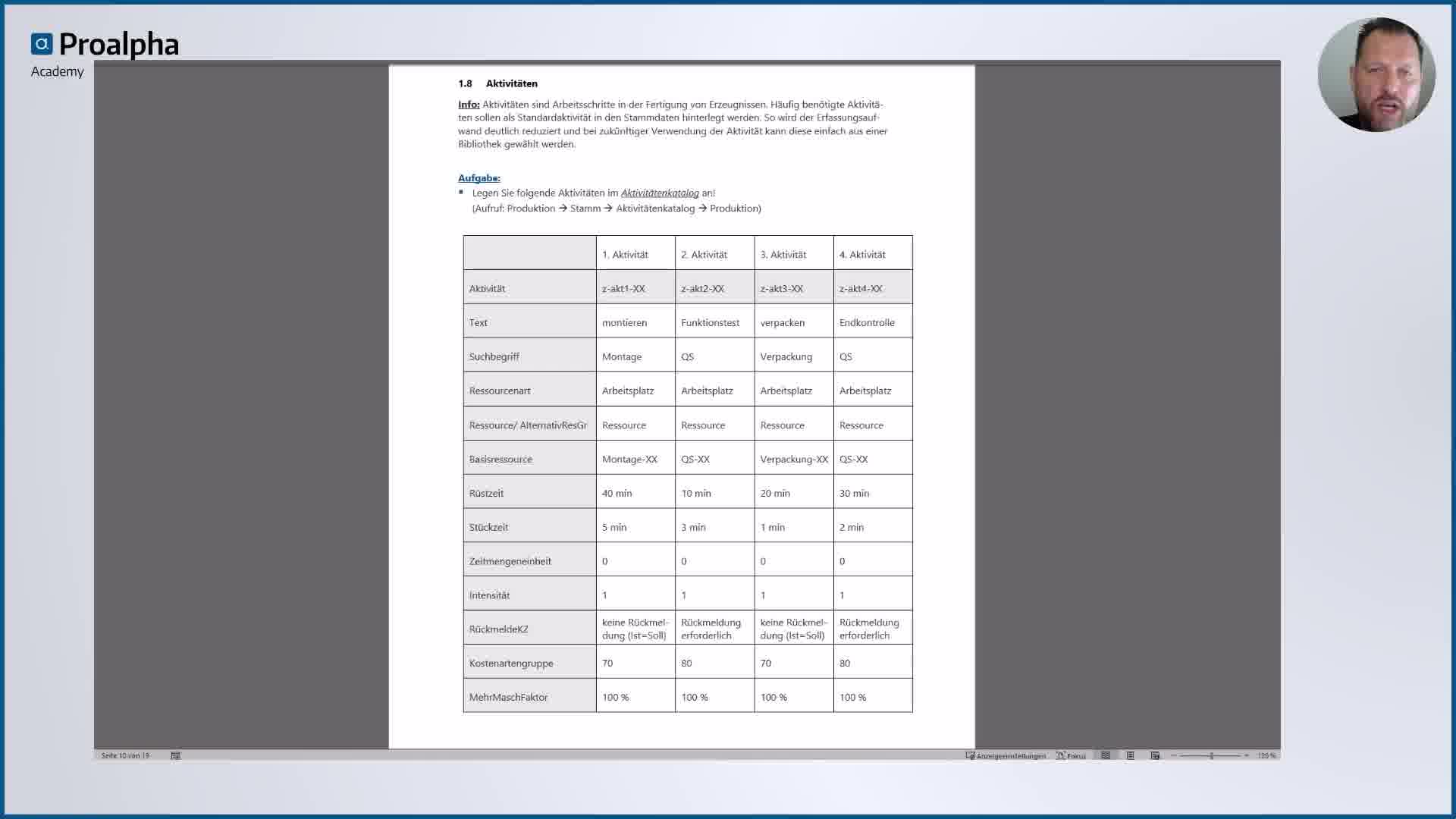The height and width of the screenshot is (819, 1456).
Task: Adjust the zoom slider handle
Action: [1212, 755]
